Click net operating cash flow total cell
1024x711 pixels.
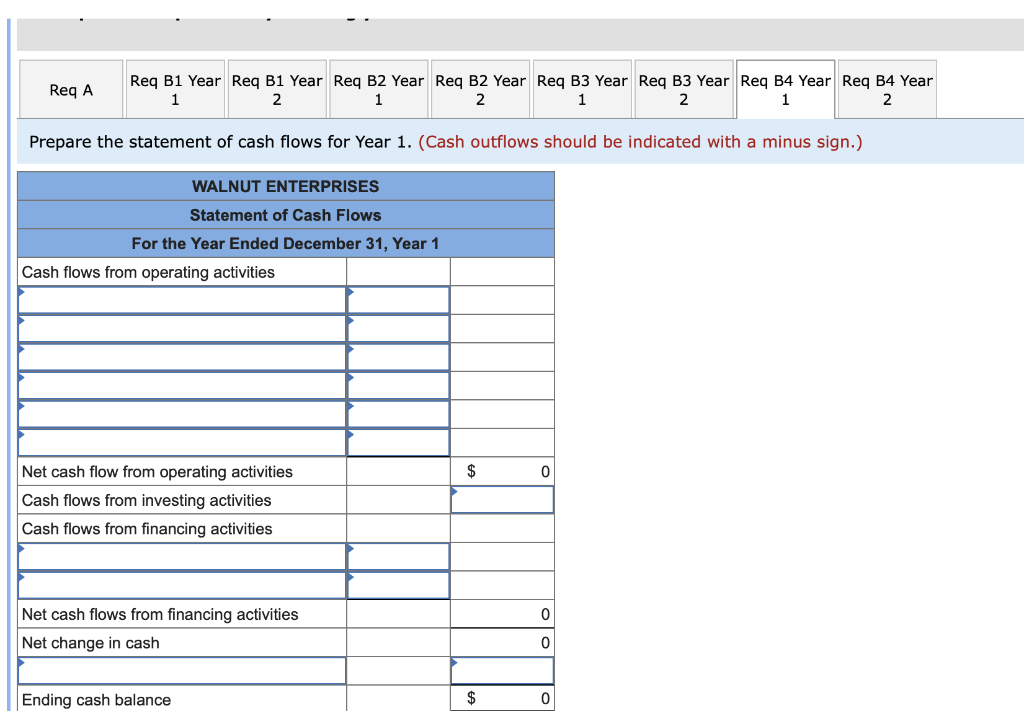click(502, 471)
